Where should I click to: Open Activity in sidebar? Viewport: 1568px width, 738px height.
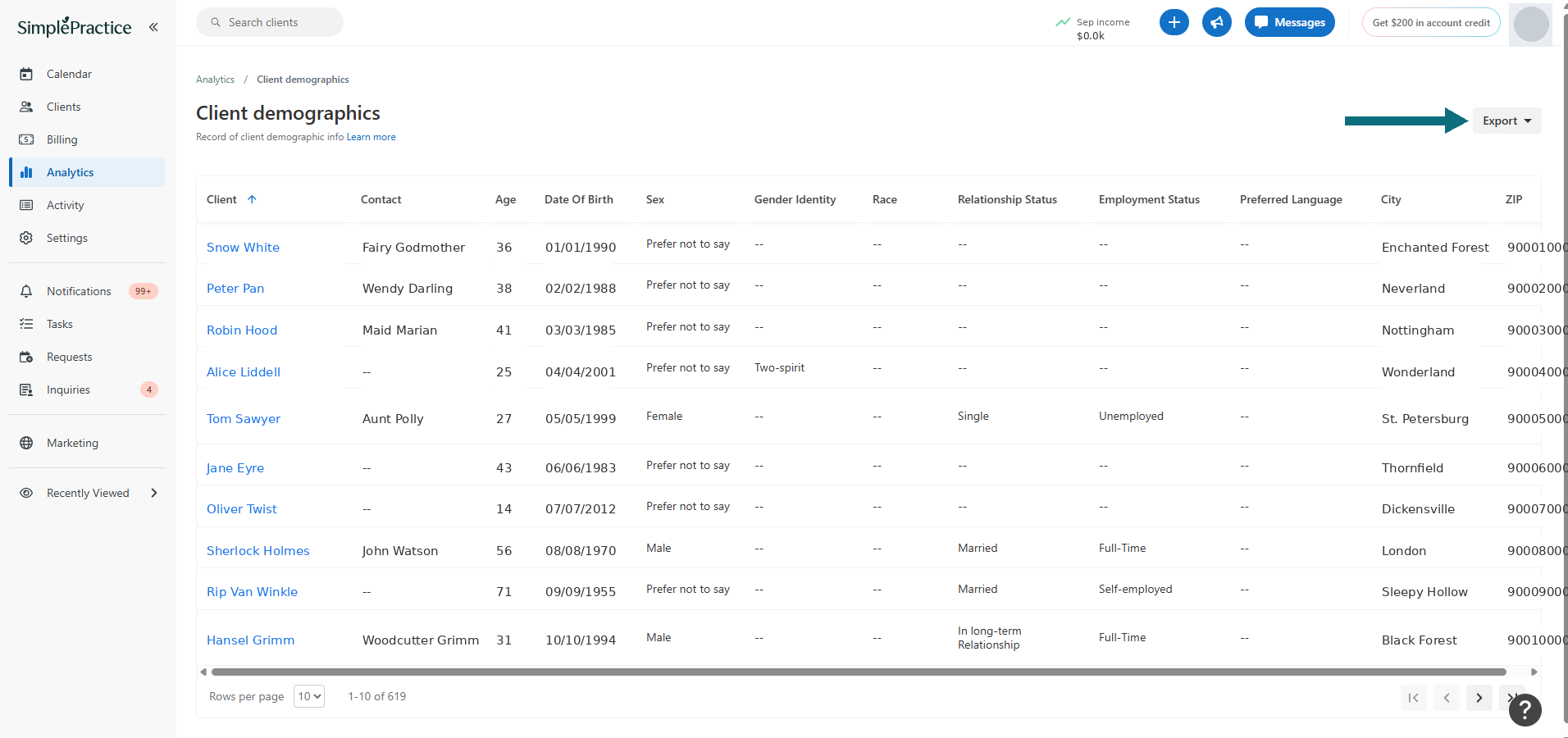(x=88, y=205)
